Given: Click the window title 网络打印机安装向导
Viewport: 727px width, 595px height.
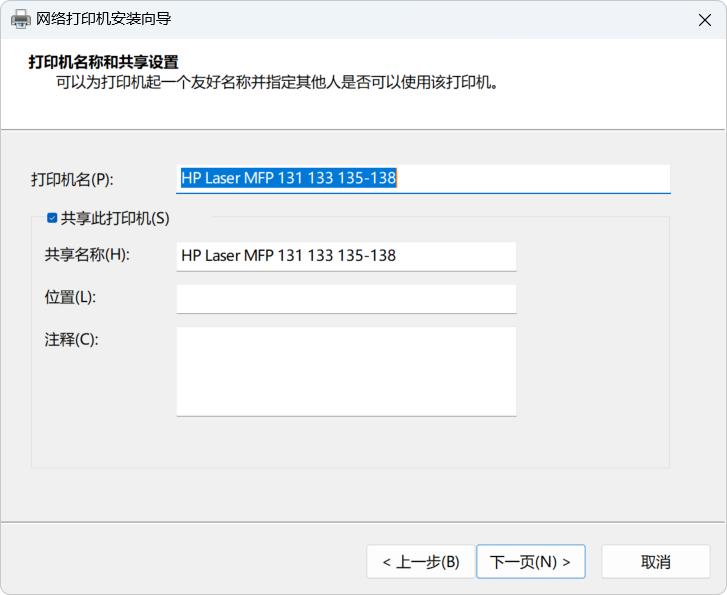Looking at the screenshot, I should tap(104, 19).
